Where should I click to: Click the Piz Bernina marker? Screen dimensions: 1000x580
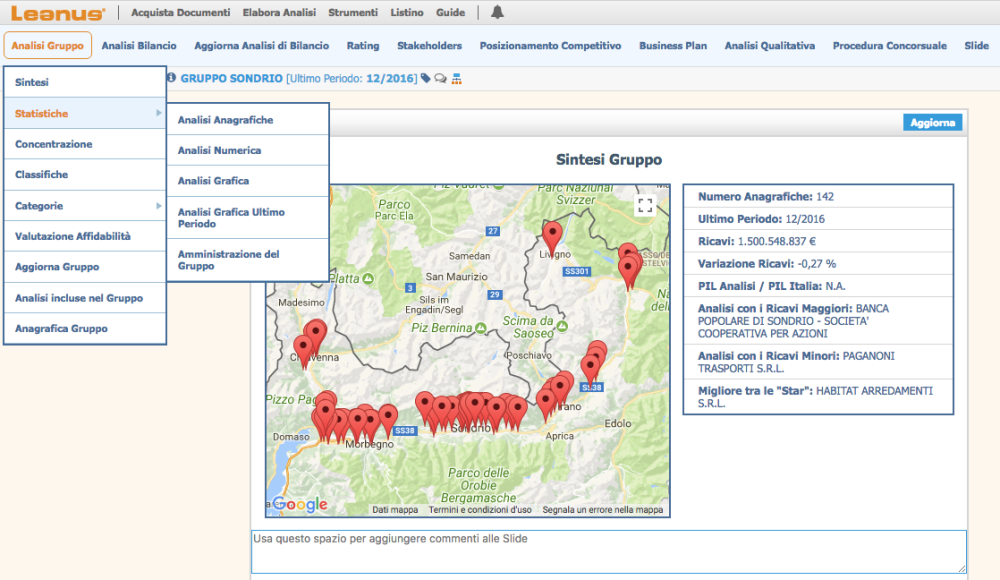tap(482, 327)
